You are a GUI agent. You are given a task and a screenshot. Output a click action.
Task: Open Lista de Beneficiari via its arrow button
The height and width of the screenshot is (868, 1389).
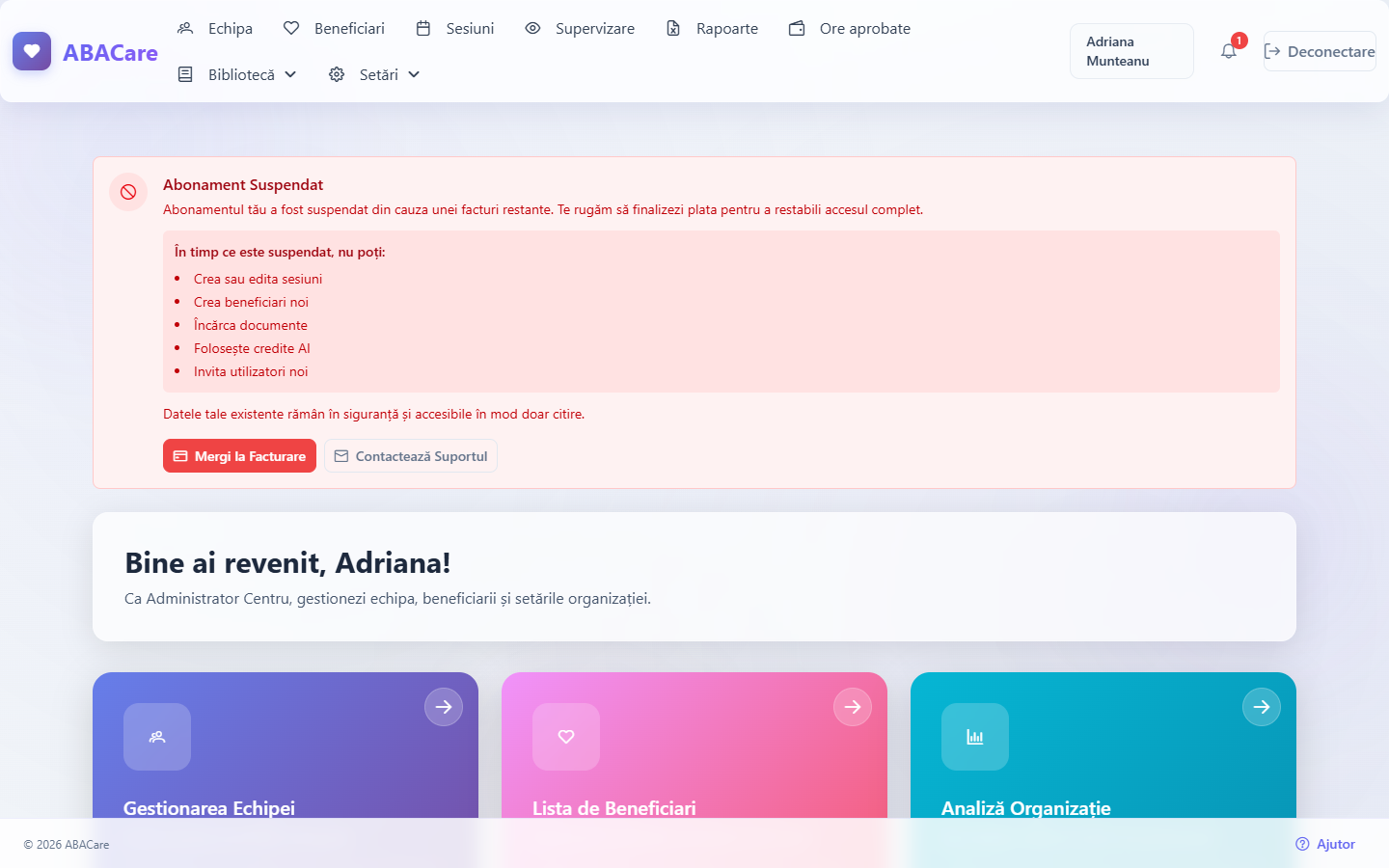(x=853, y=707)
